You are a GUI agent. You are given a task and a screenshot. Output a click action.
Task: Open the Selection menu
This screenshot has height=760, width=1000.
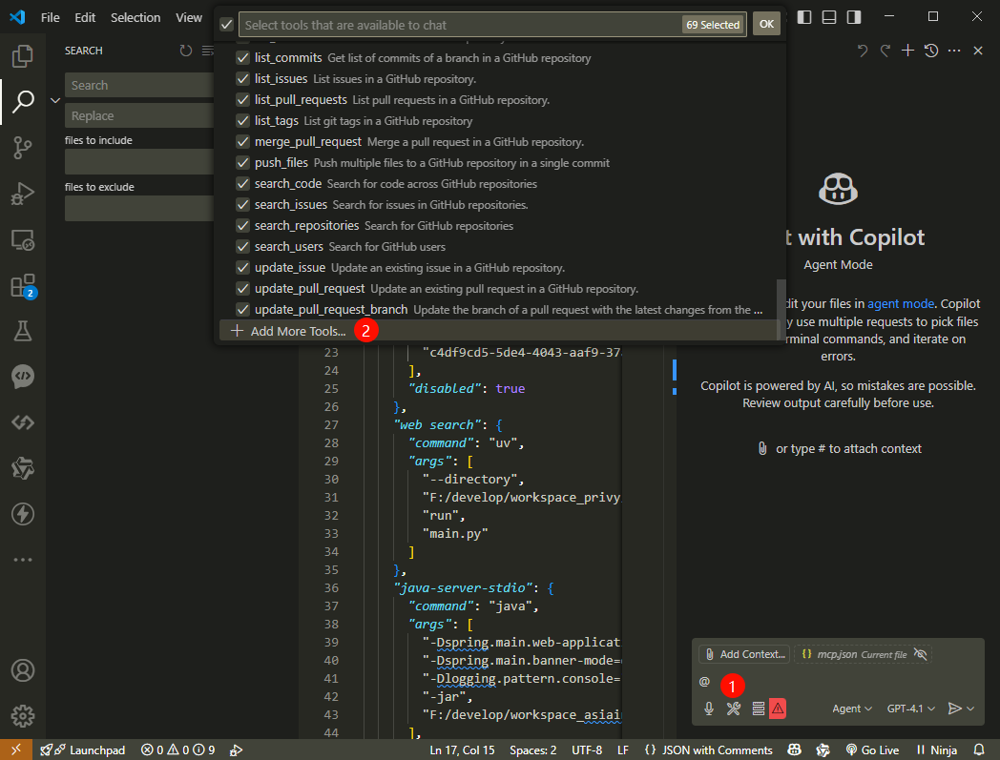click(135, 17)
